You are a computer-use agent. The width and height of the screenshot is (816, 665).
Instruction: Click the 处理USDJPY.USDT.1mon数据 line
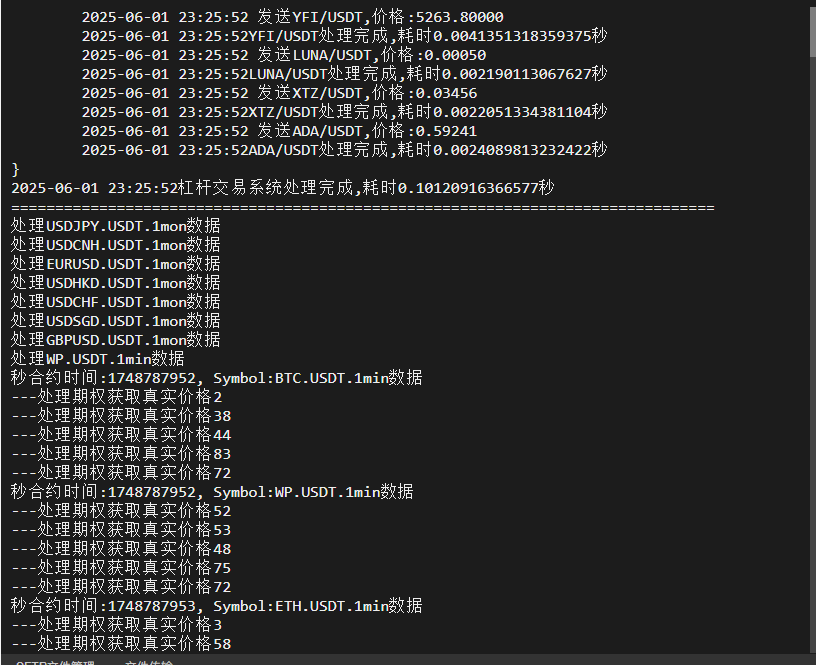[116, 226]
